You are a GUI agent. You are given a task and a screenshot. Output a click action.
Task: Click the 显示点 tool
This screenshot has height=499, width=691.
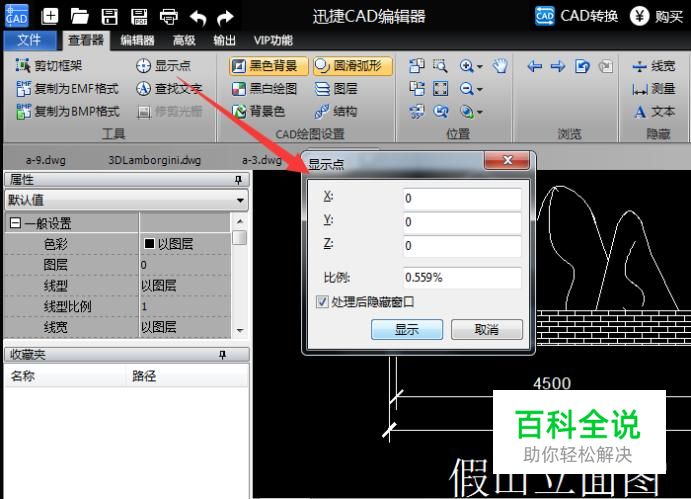point(163,66)
